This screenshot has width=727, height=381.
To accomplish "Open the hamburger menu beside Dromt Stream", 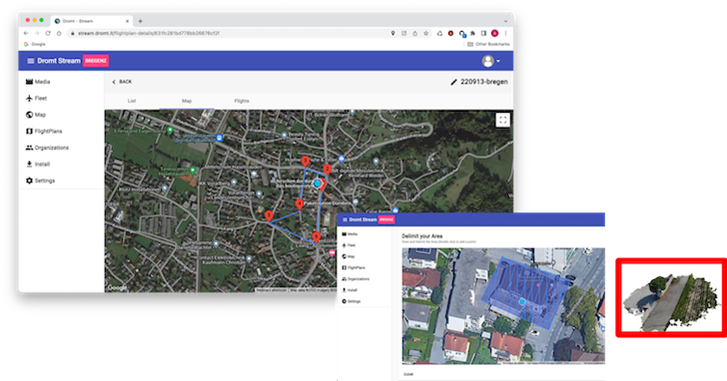I will click(31, 61).
